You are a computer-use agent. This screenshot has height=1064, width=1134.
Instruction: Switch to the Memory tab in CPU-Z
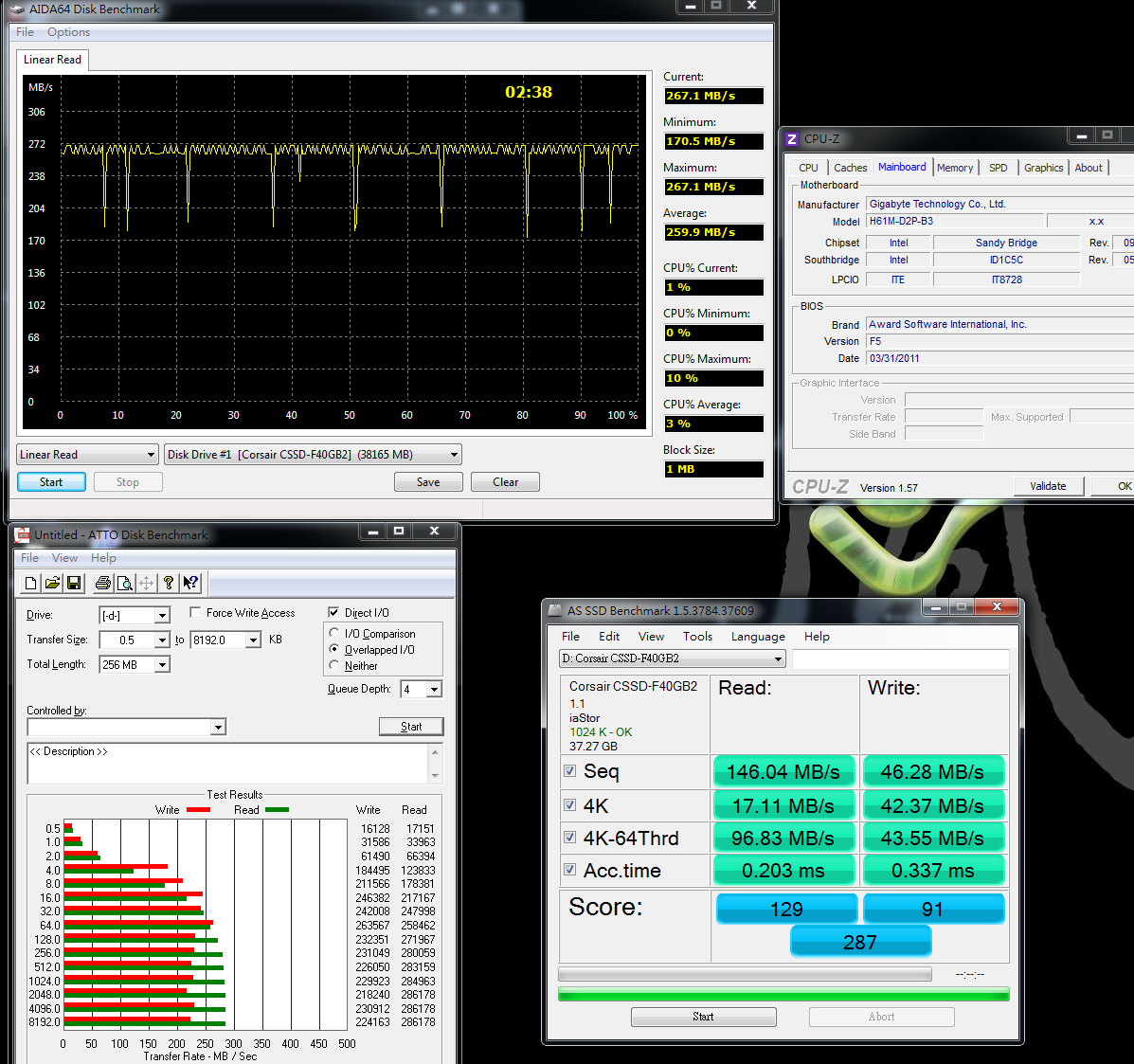click(954, 168)
